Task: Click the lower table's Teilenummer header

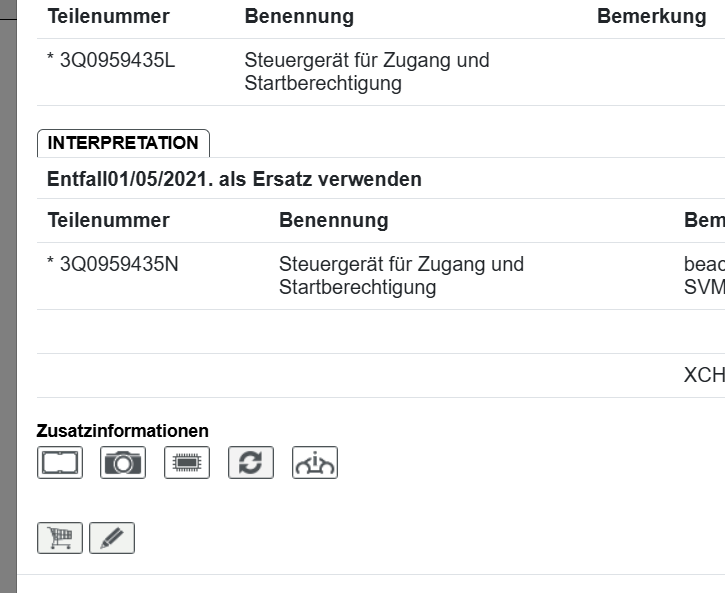Action: coord(108,220)
